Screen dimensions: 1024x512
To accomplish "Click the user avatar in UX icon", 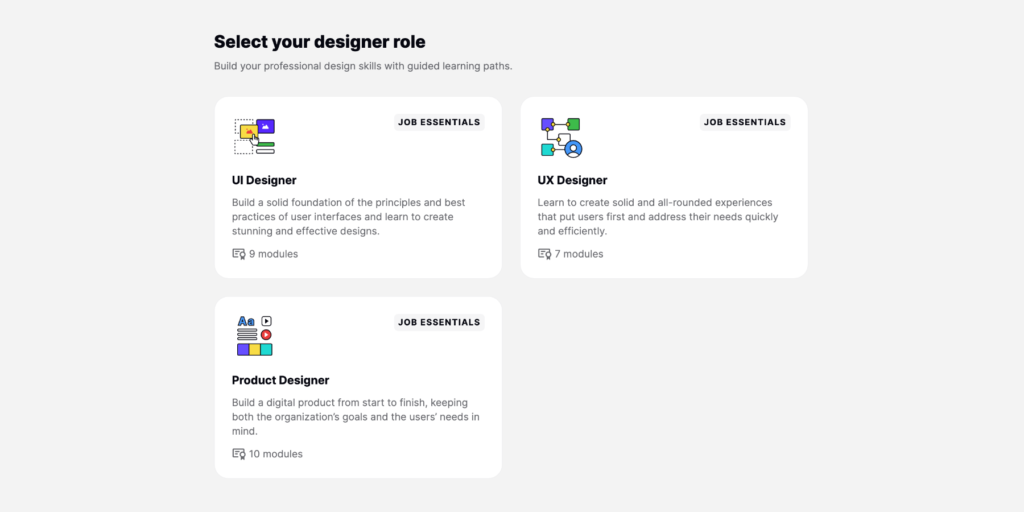I will (x=573, y=149).
